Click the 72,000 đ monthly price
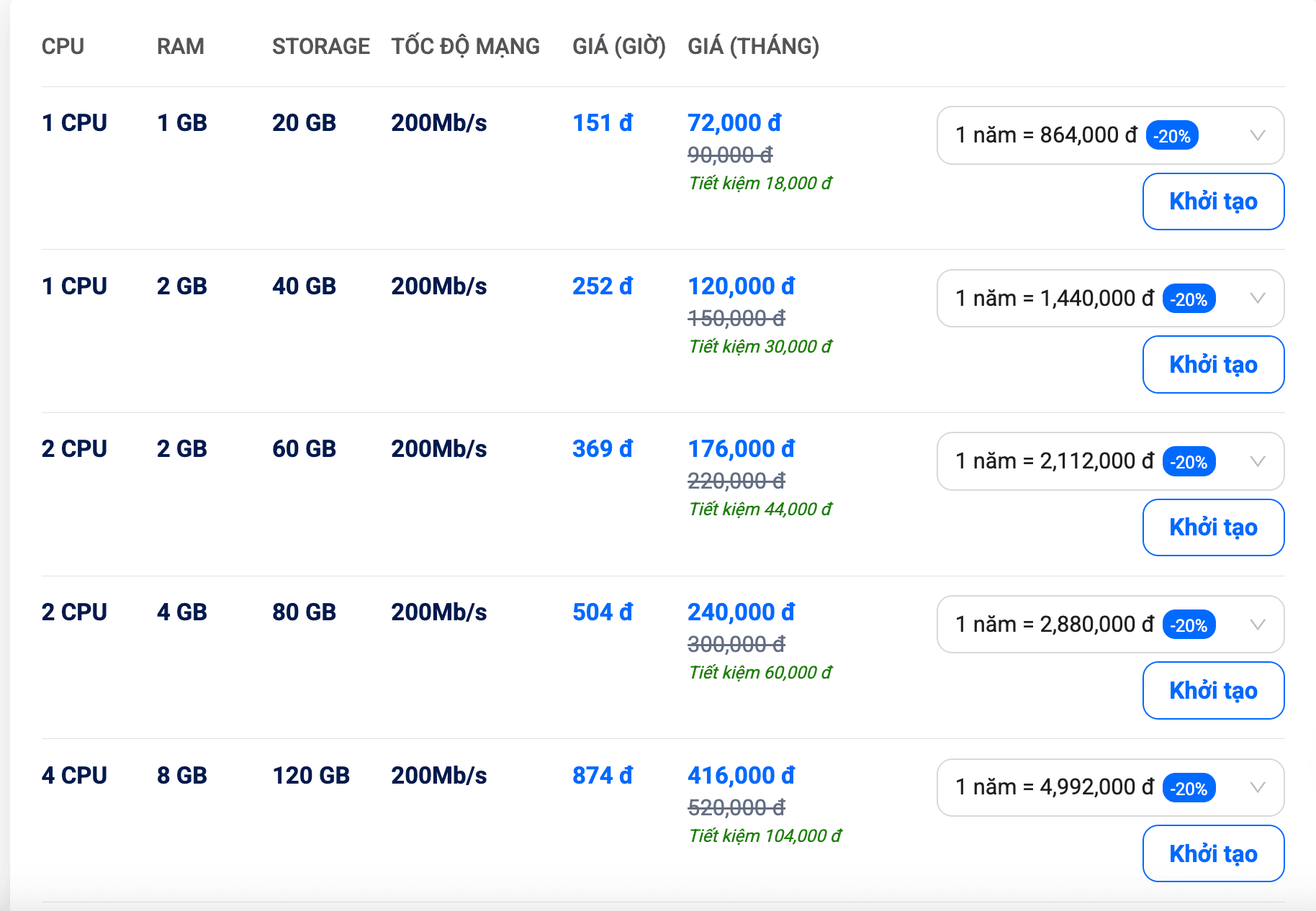Viewport: 1316px width, 911px height. pos(734,123)
